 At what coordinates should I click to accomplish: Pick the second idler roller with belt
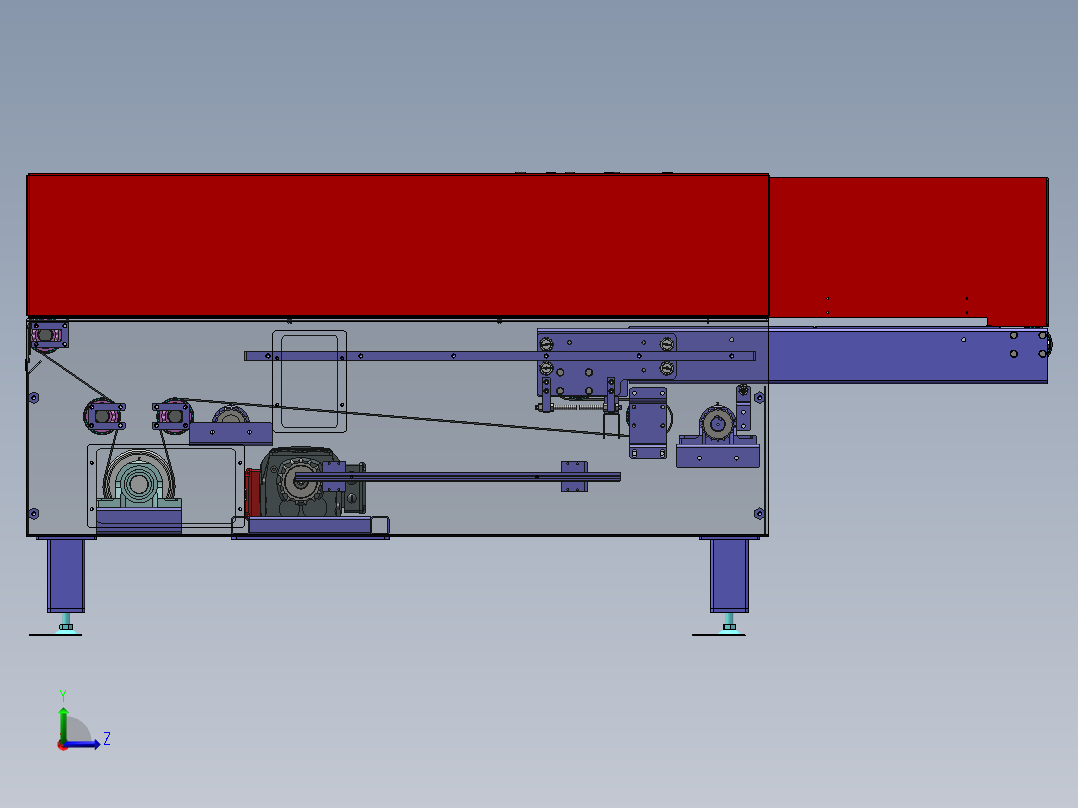click(x=173, y=416)
